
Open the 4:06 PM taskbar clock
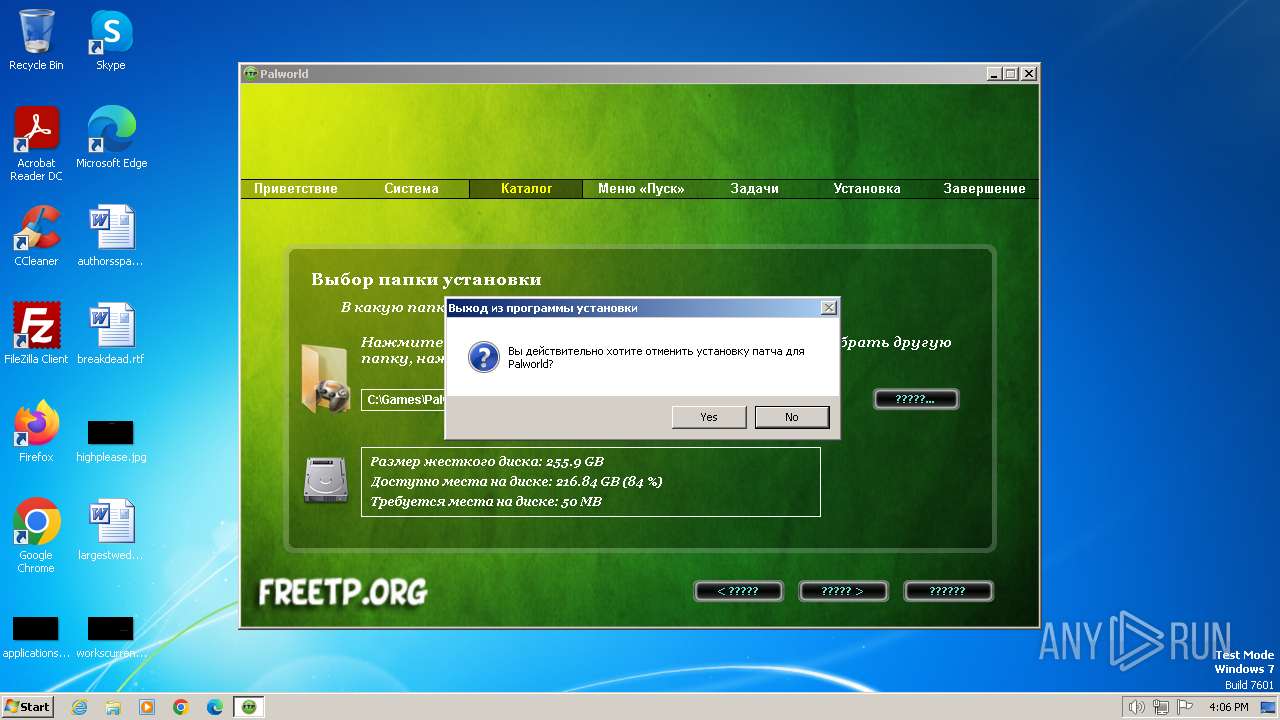(1228, 707)
